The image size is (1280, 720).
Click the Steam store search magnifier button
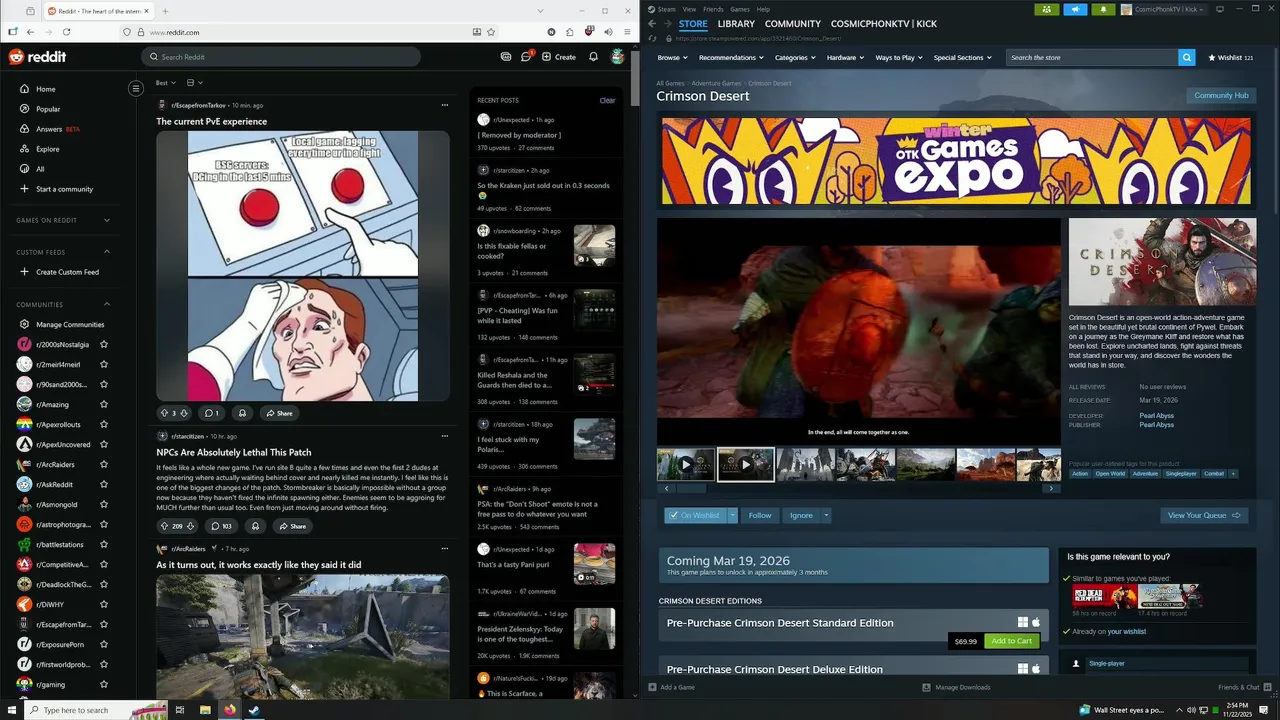click(x=1186, y=57)
